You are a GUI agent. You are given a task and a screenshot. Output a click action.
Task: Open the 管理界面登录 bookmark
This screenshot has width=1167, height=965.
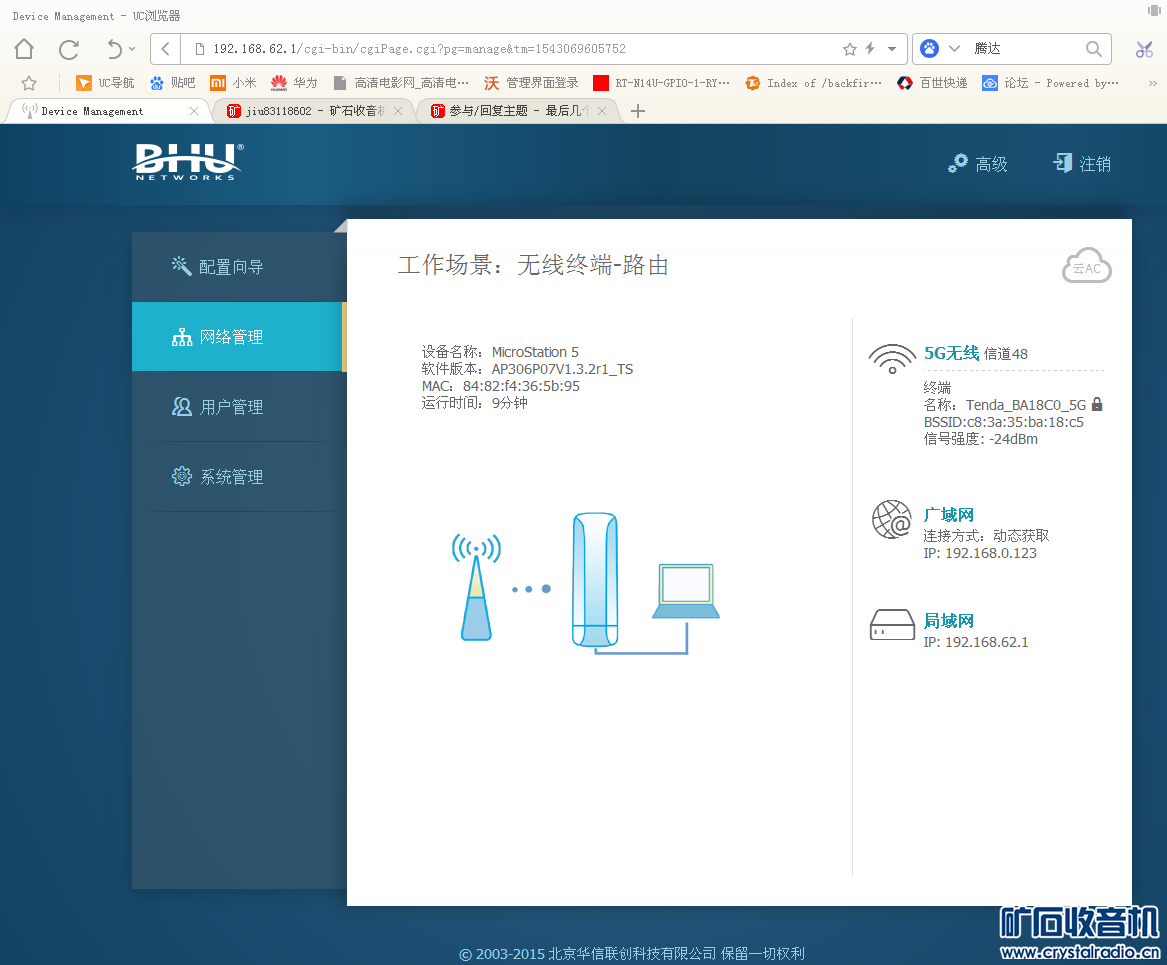531,83
